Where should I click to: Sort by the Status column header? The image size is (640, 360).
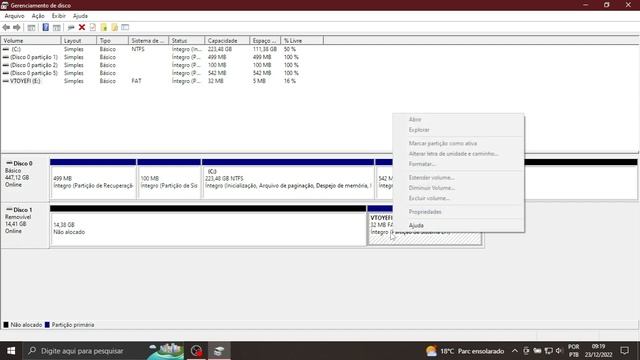click(x=187, y=41)
